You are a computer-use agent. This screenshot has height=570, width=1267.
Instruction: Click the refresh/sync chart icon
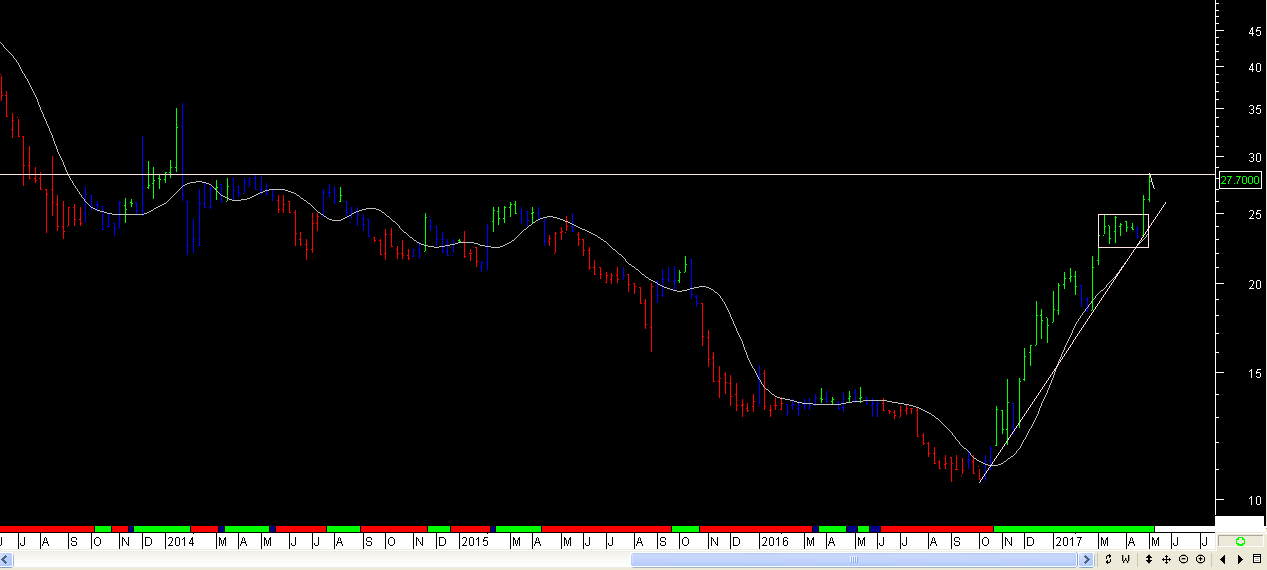pyautogui.click(x=1108, y=559)
